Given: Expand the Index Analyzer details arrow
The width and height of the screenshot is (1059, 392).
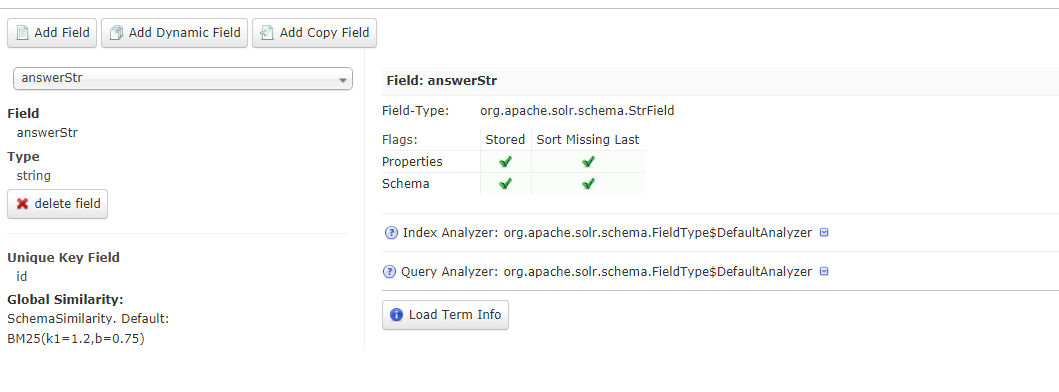Looking at the screenshot, I should pyautogui.click(x=824, y=232).
